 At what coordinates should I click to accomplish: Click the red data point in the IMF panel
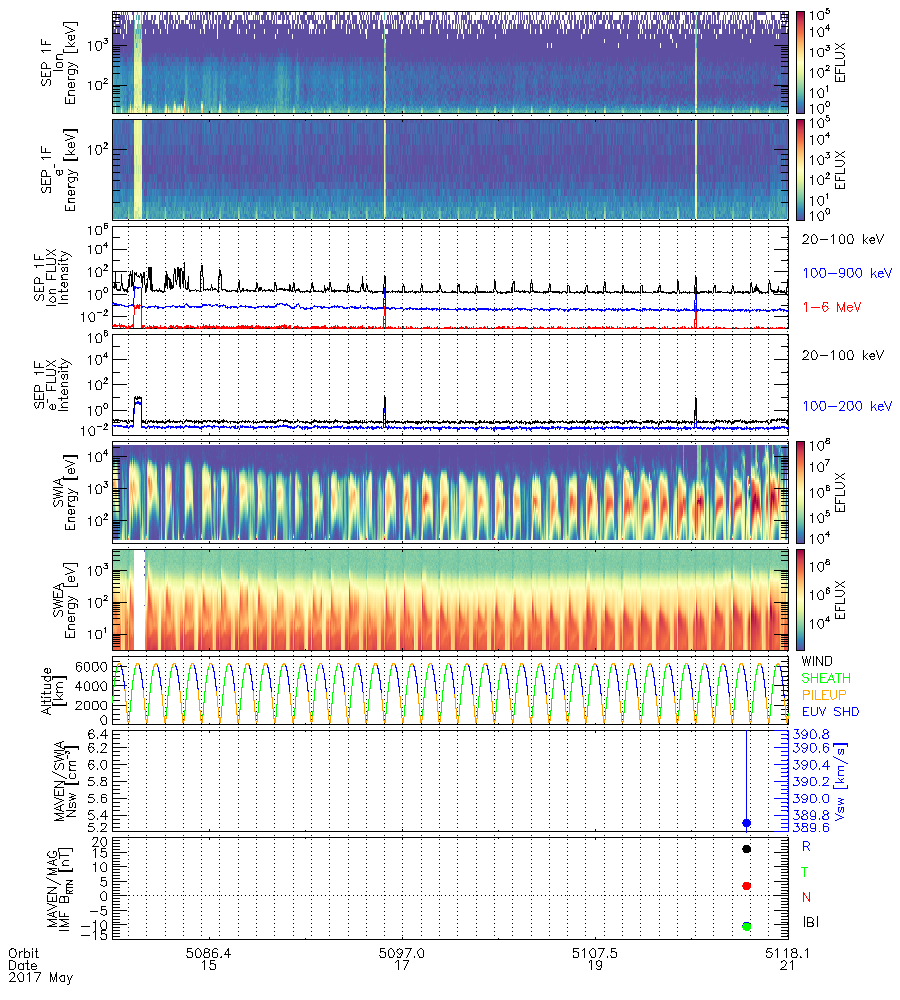[x=746, y=886]
